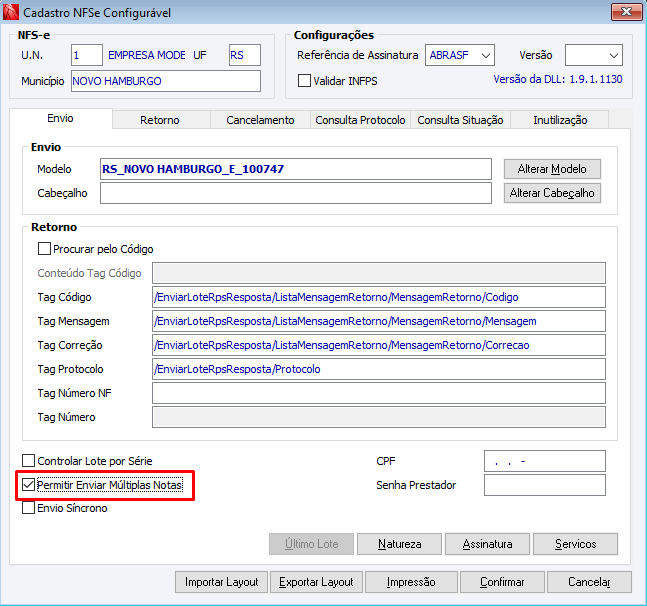Focus the Senha Prestador field
Image resolution: width=647 pixels, height=606 pixels.
tap(545, 485)
